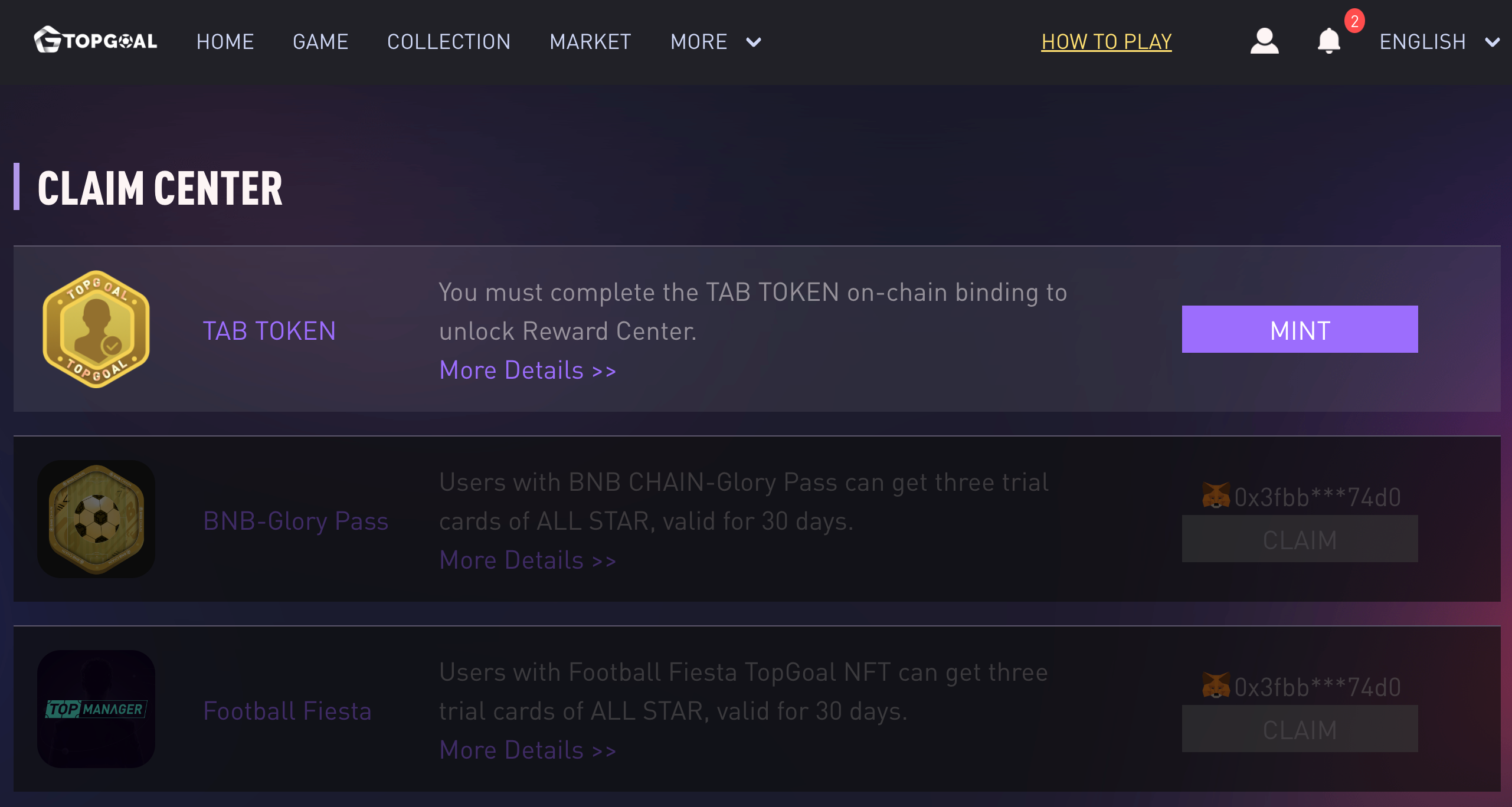
Task: Open the notifications bell
Action: point(1328,41)
